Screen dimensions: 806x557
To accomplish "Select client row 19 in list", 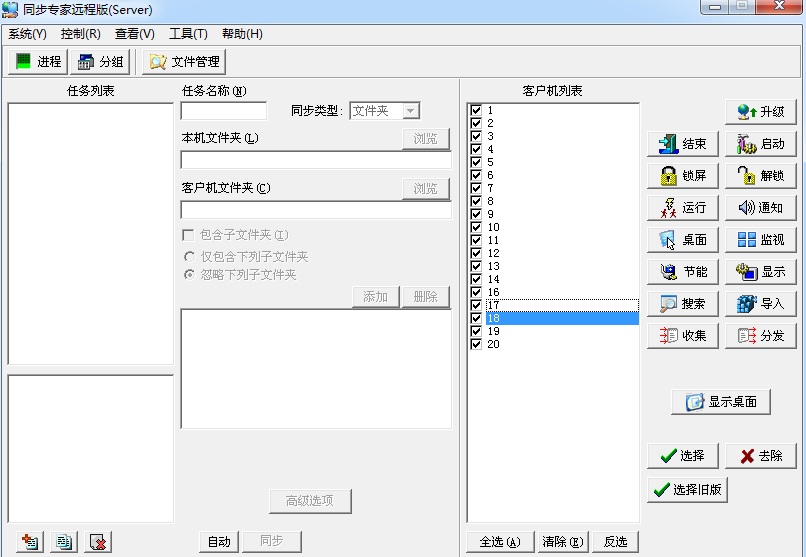I will 562,331.
